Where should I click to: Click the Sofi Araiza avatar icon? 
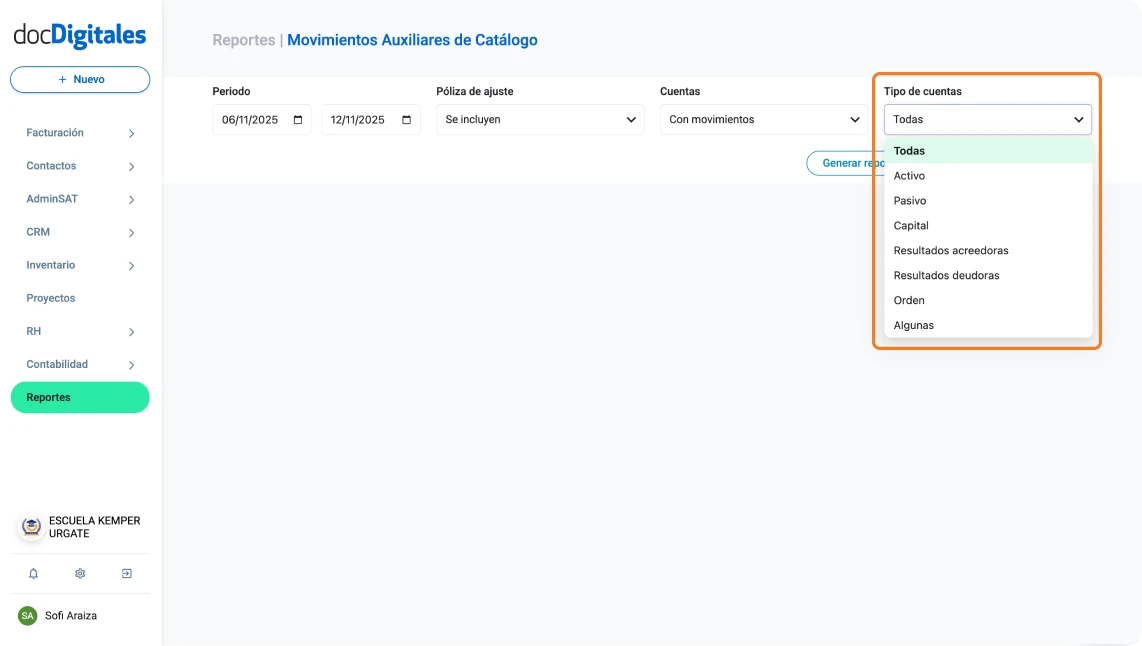click(29, 616)
